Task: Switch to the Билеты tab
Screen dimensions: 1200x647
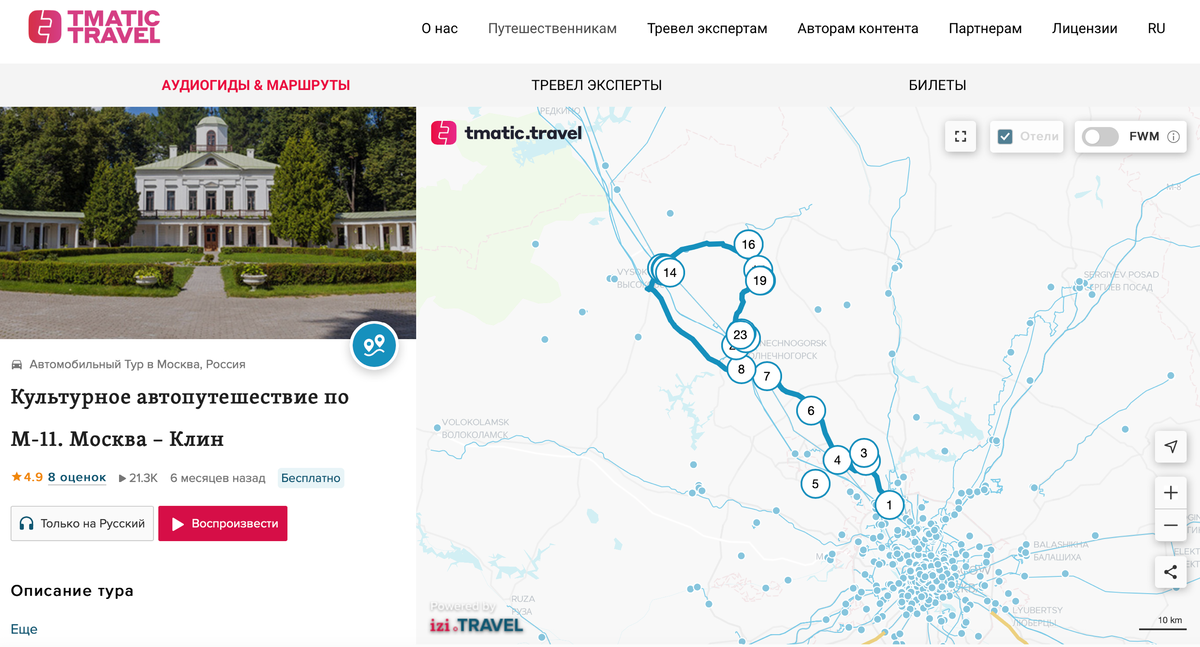Action: pos(937,85)
